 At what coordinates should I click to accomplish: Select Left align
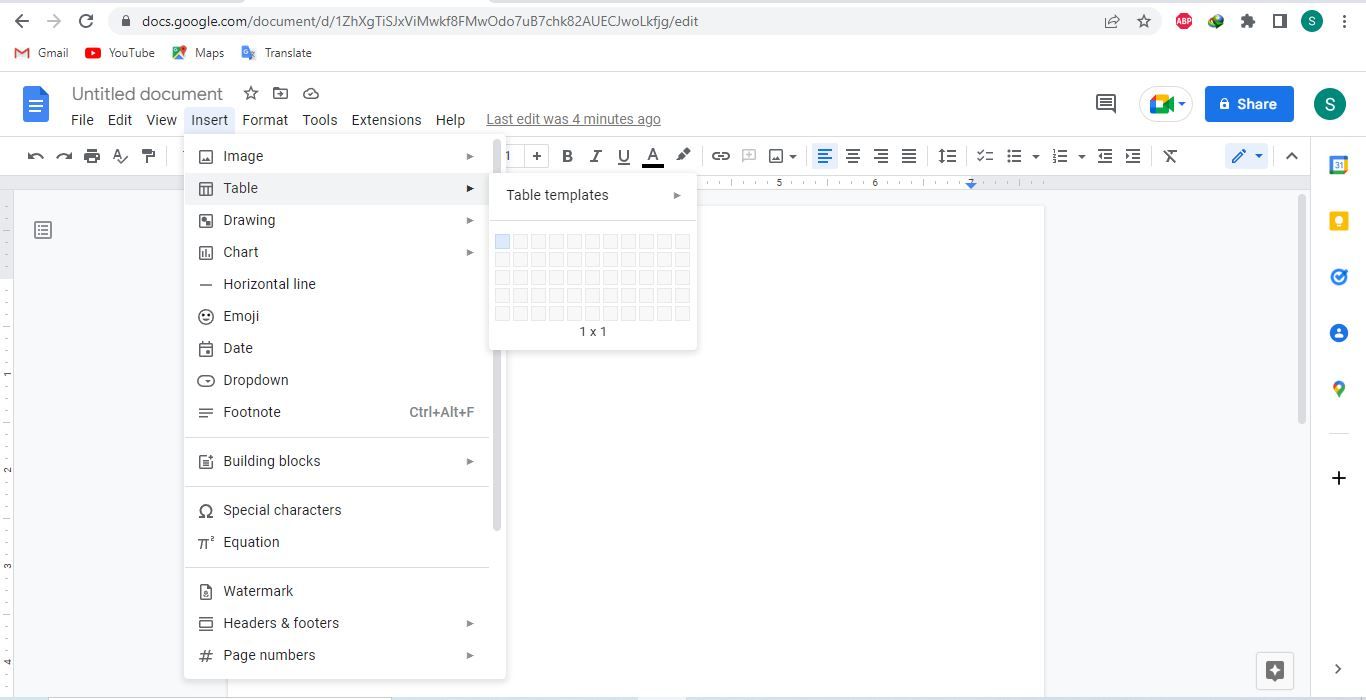824,156
